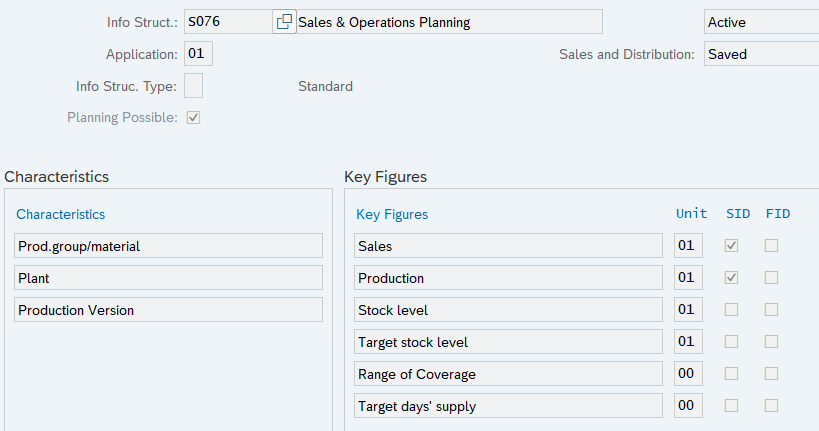The image size is (819, 431).
Task: Select the Target days' supply key figure
Action: tap(508, 406)
